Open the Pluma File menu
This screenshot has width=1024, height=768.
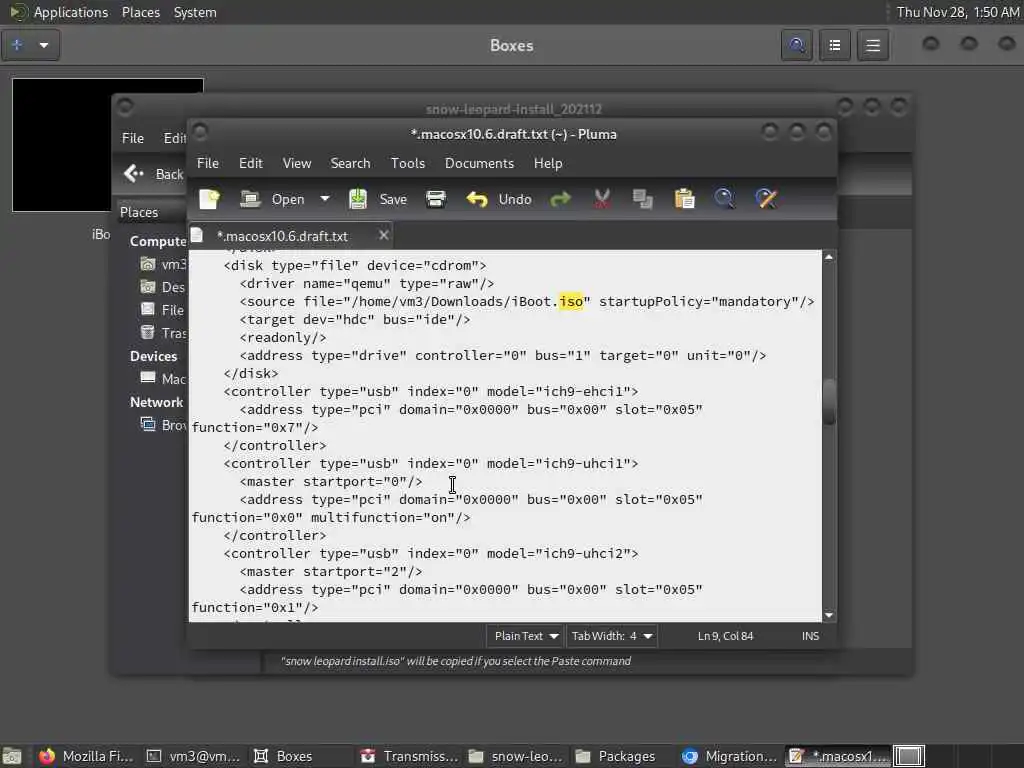pos(208,163)
